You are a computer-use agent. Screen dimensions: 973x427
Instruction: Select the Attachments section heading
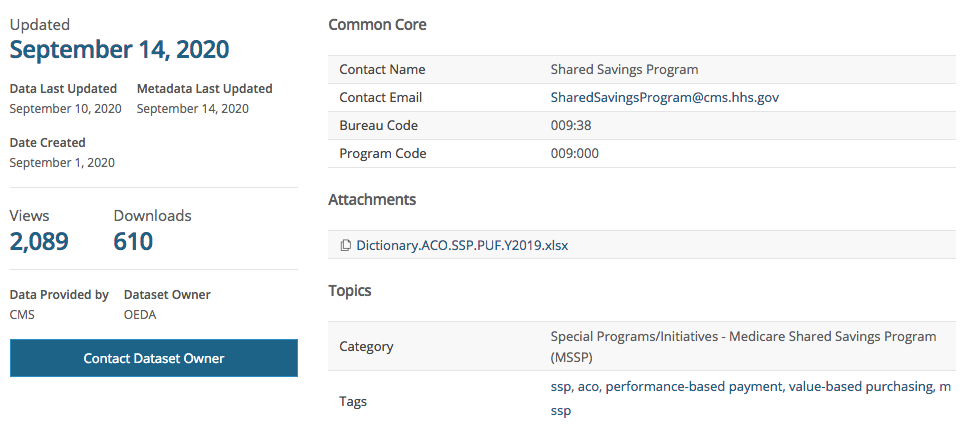coord(372,200)
